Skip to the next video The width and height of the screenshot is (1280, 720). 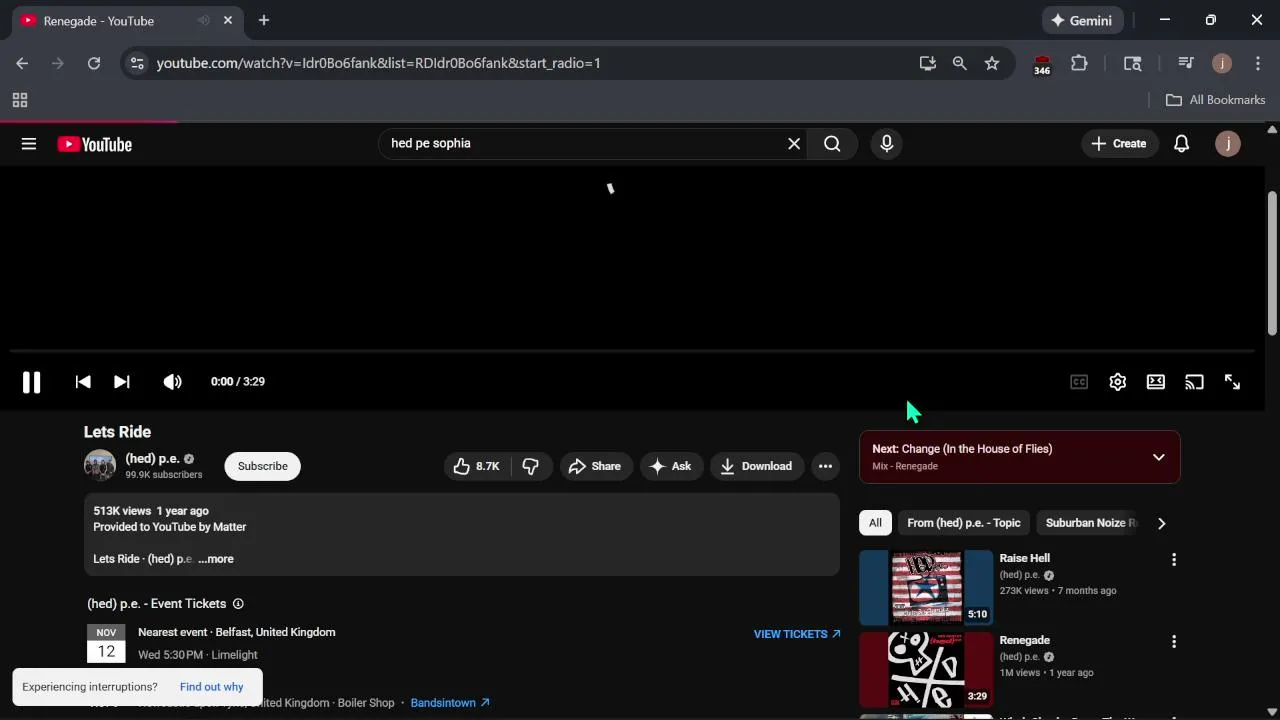(122, 382)
